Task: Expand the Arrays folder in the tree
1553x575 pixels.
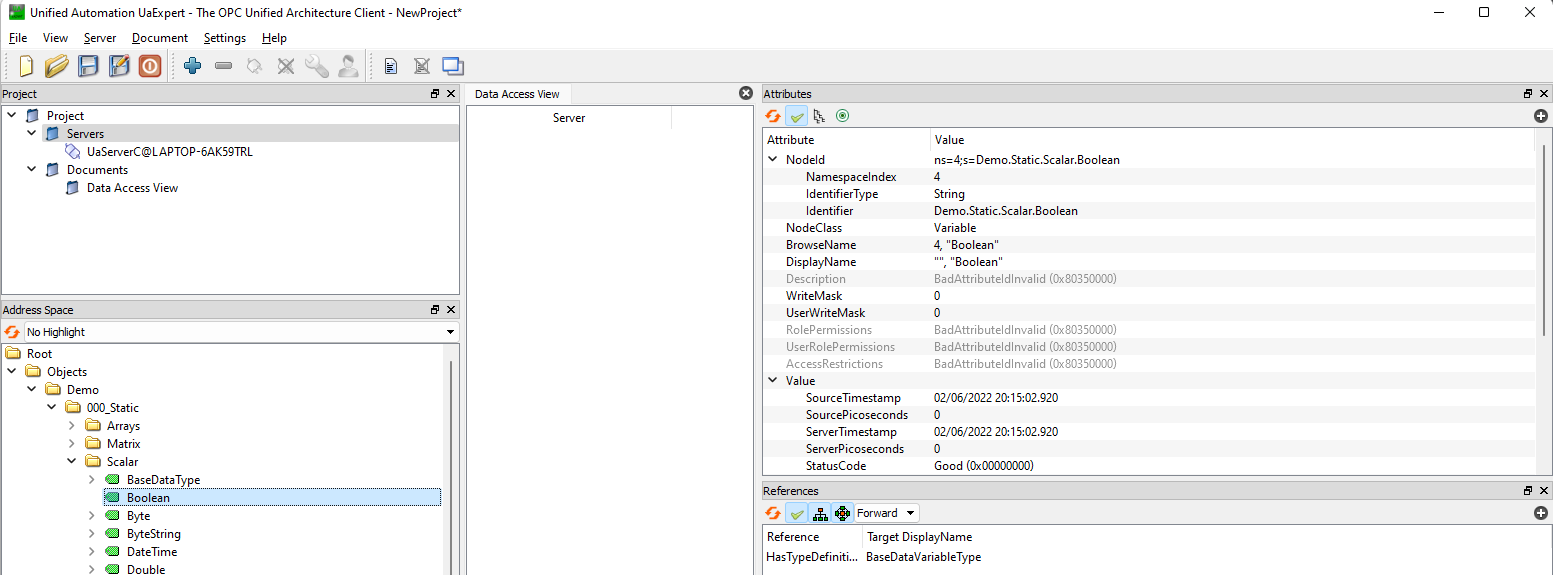Action: point(72,426)
